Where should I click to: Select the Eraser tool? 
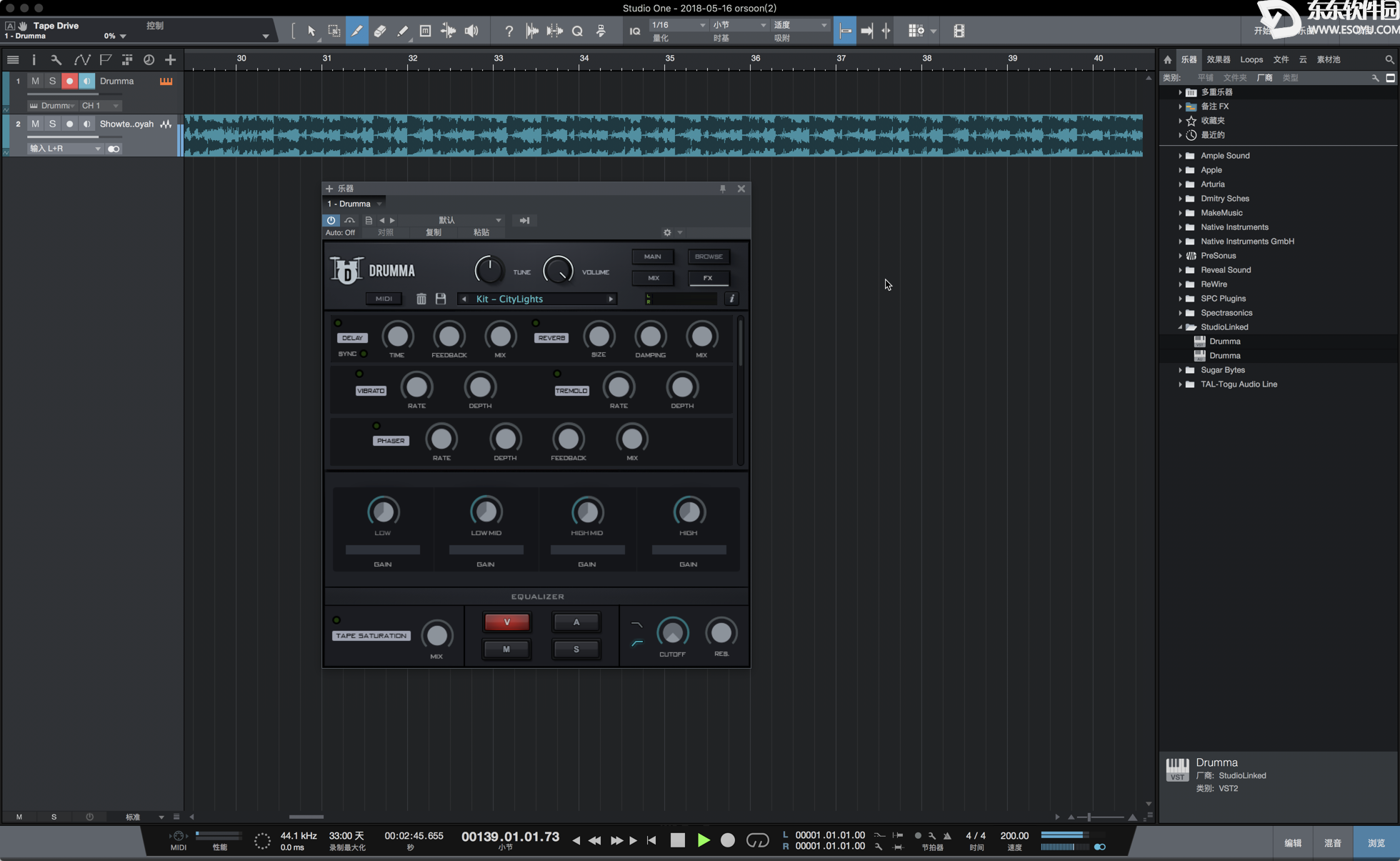click(380, 31)
